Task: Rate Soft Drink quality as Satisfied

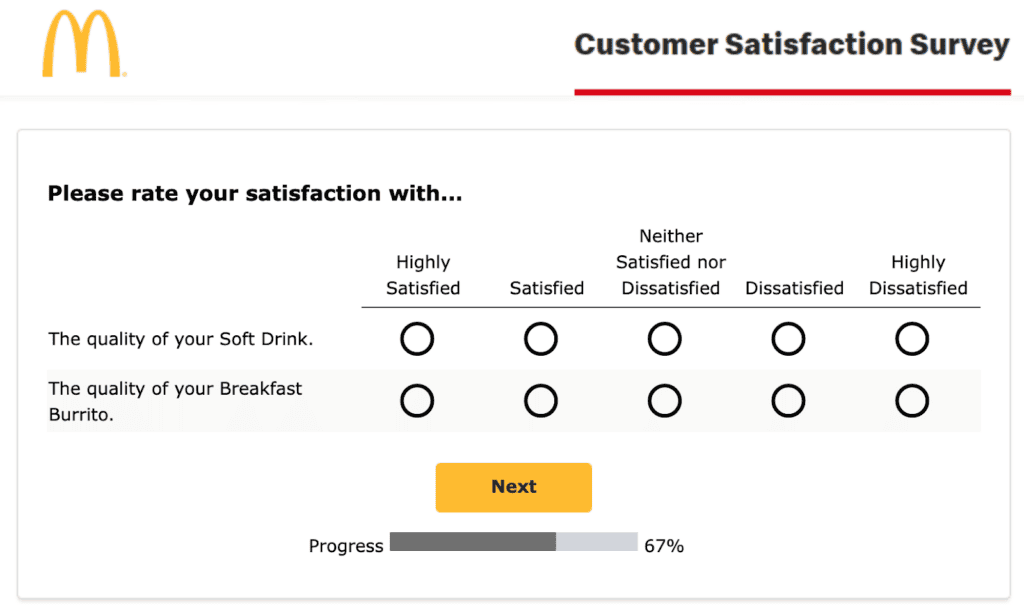Action: click(541, 339)
